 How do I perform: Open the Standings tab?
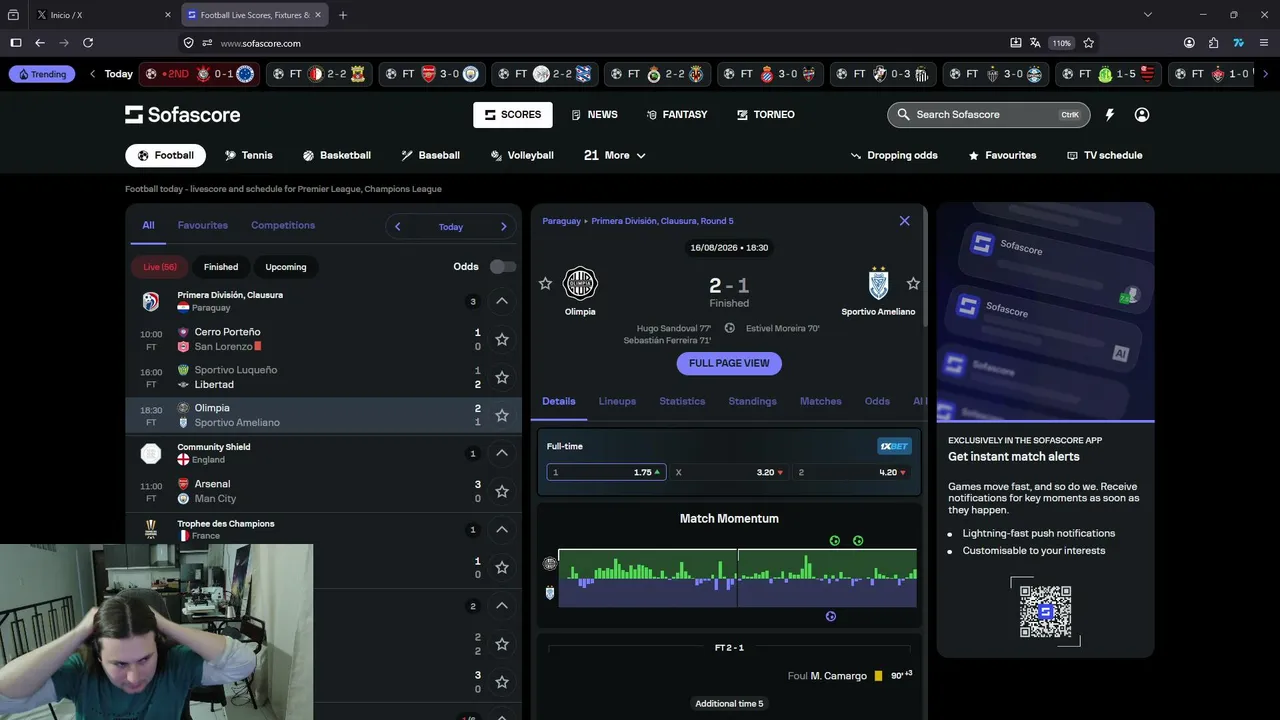(x=752, y=401)
